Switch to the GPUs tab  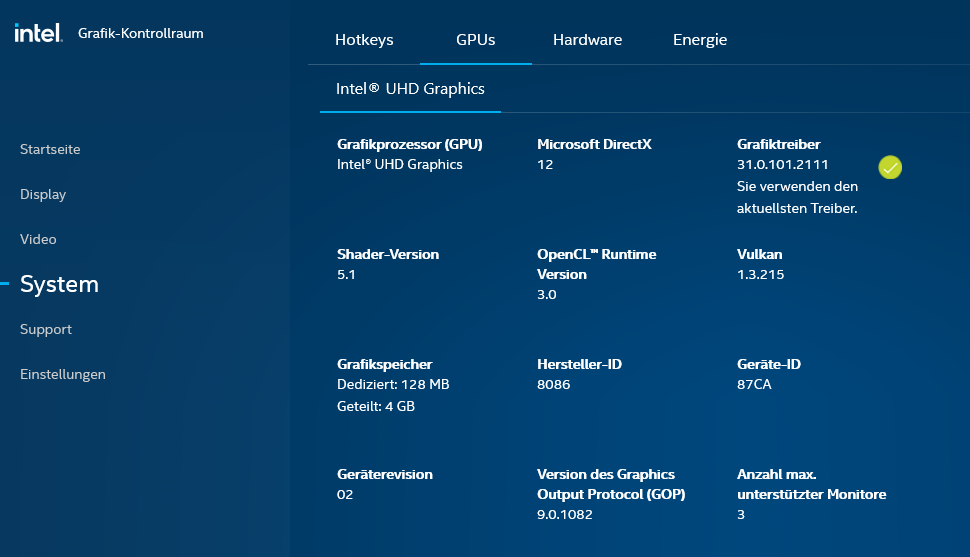[x=475, y=40]
